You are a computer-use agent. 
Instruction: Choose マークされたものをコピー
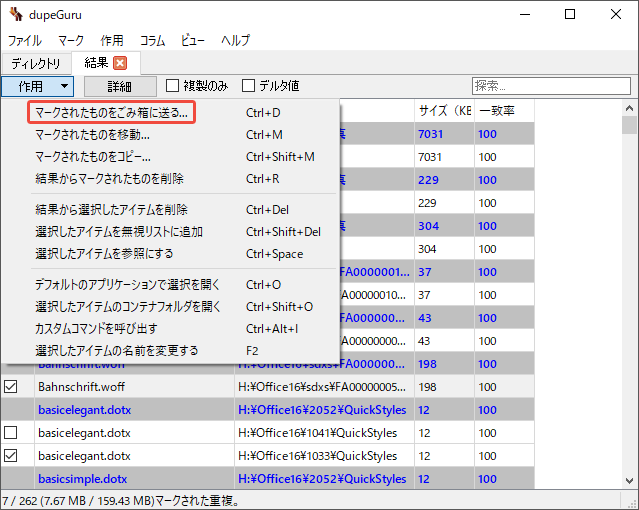click(x=170, y=157)
